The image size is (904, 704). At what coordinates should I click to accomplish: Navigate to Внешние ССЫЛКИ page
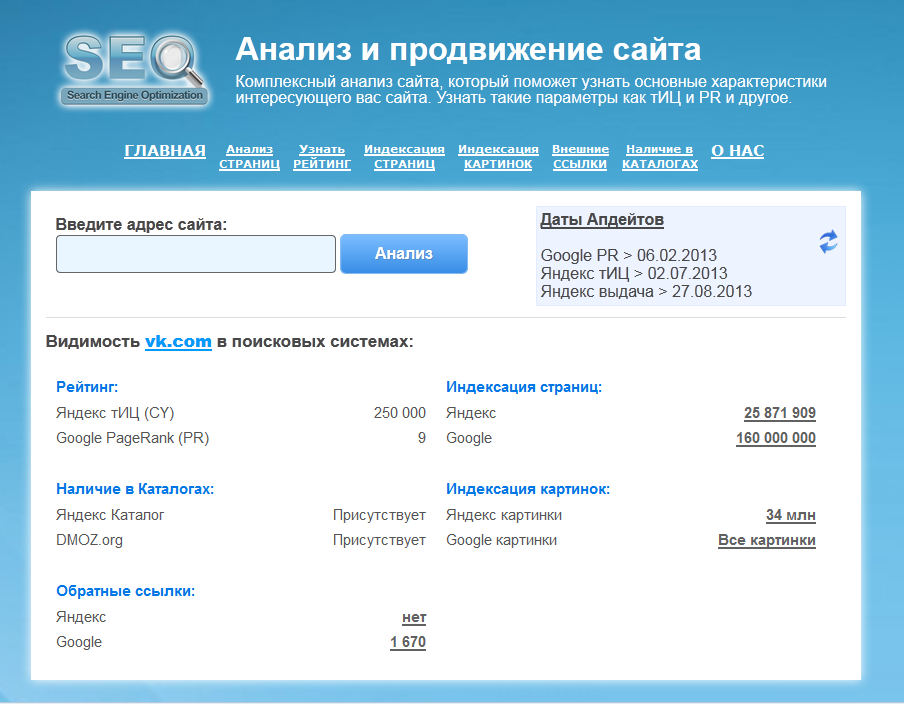point(580,157)
